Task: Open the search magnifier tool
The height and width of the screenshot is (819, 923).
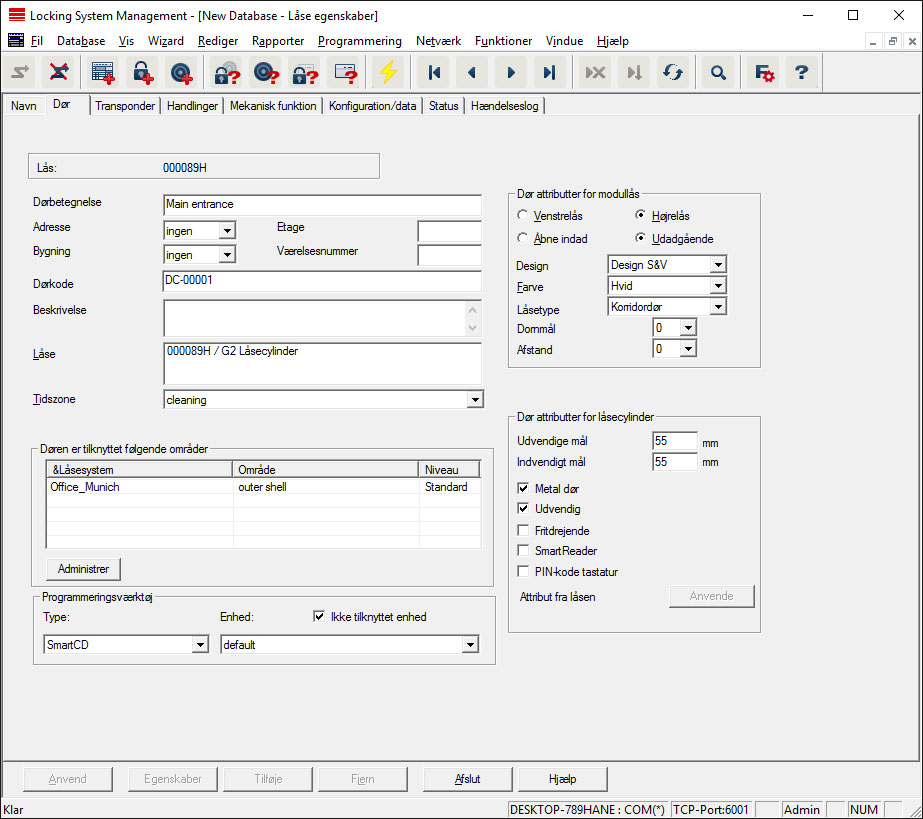Action: coord(717,73)
